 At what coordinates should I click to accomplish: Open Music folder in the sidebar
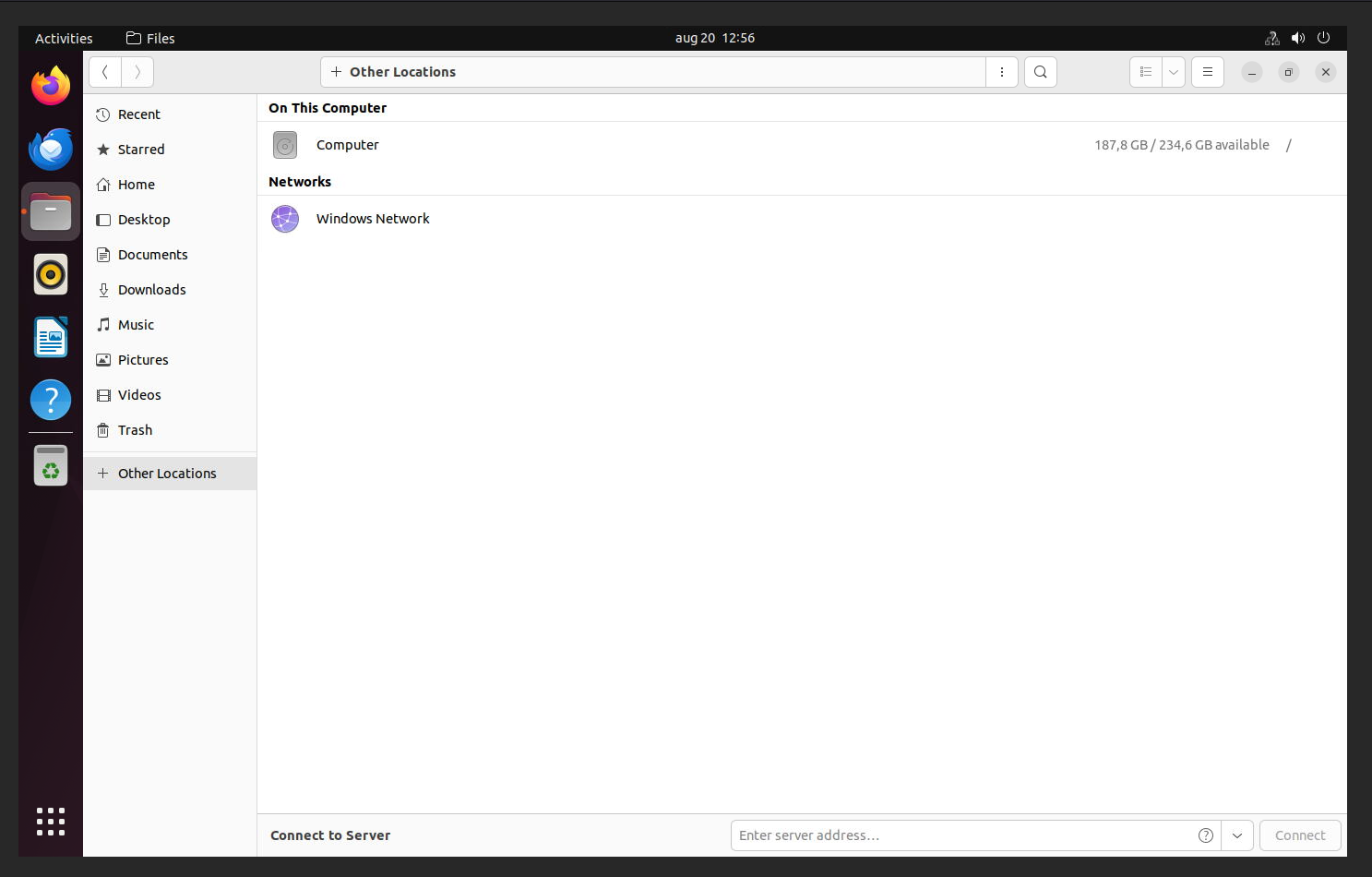point(170,325)
